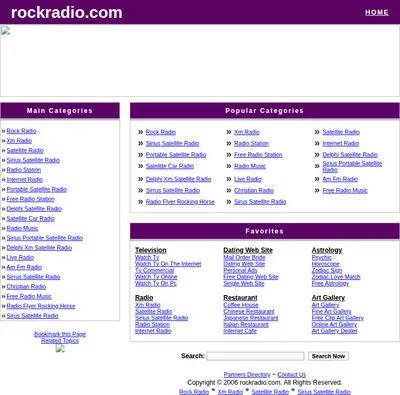The height and width of the screenshot is (395, 400).
Task: Open Japanese Restaurant link
Action: (251, 318)
